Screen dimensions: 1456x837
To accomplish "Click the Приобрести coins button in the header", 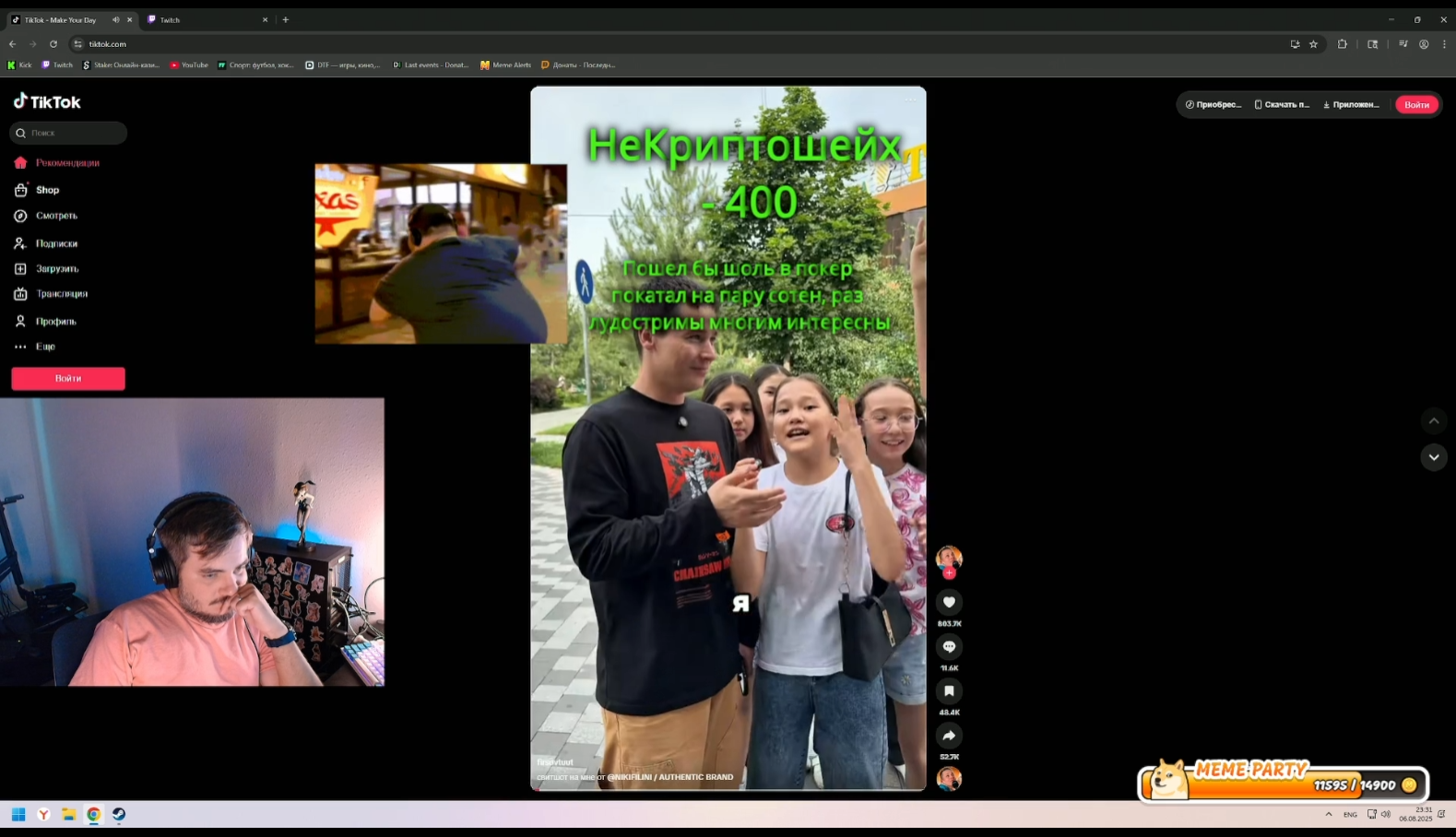I will (x=1213, y=104).
